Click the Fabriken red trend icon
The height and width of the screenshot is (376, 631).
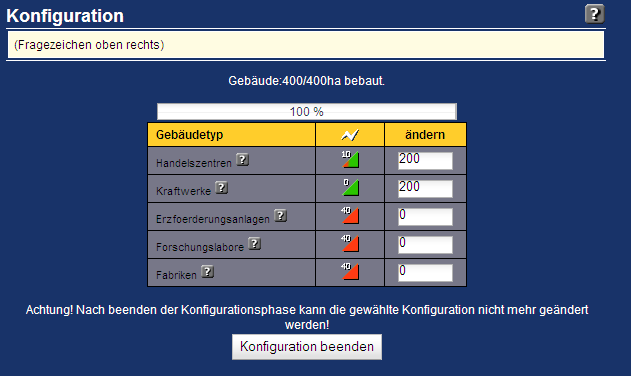pyautogui.click(x=350, y=271)
